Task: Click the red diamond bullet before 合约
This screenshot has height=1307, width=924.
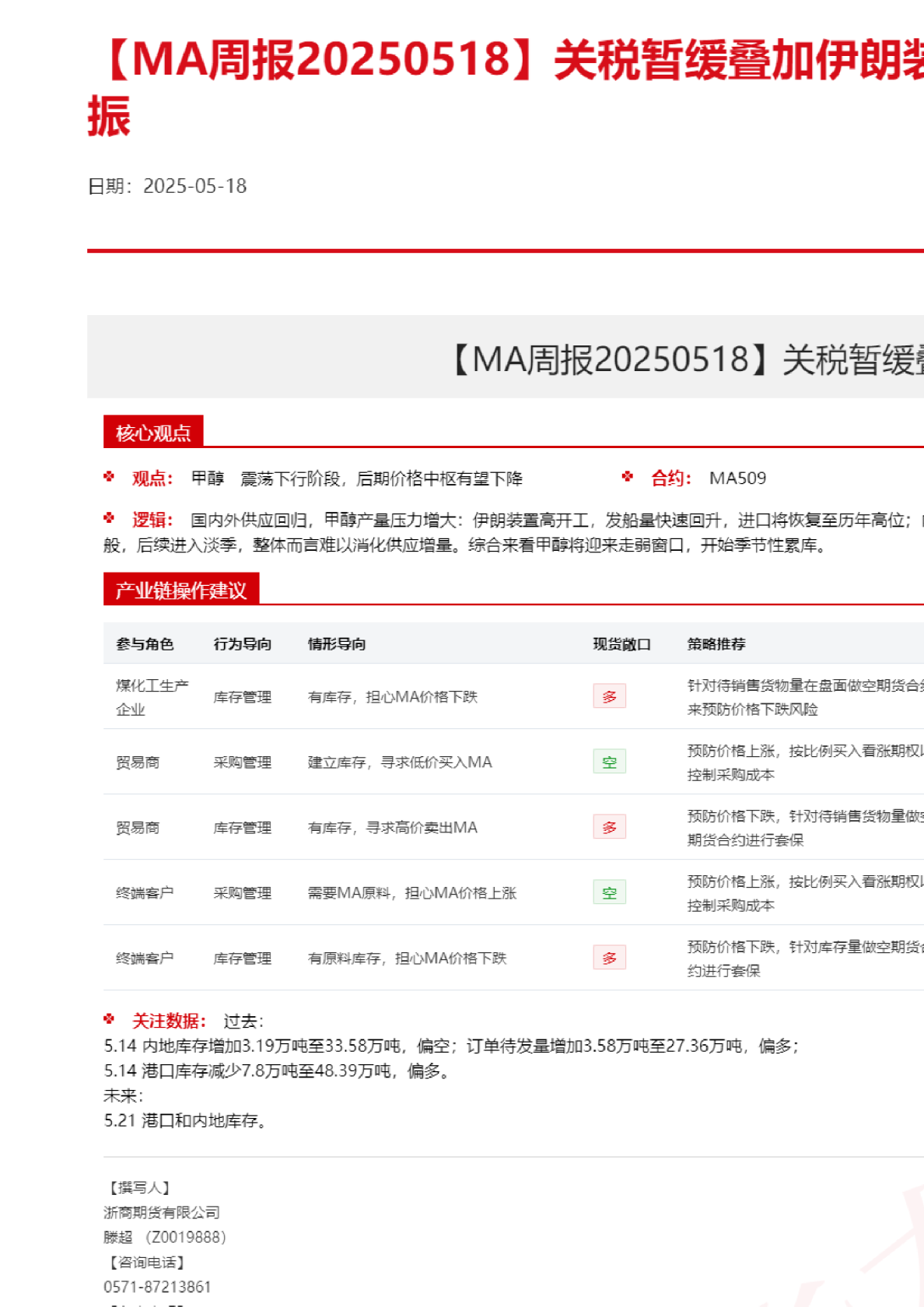Action: click(628, 477)
